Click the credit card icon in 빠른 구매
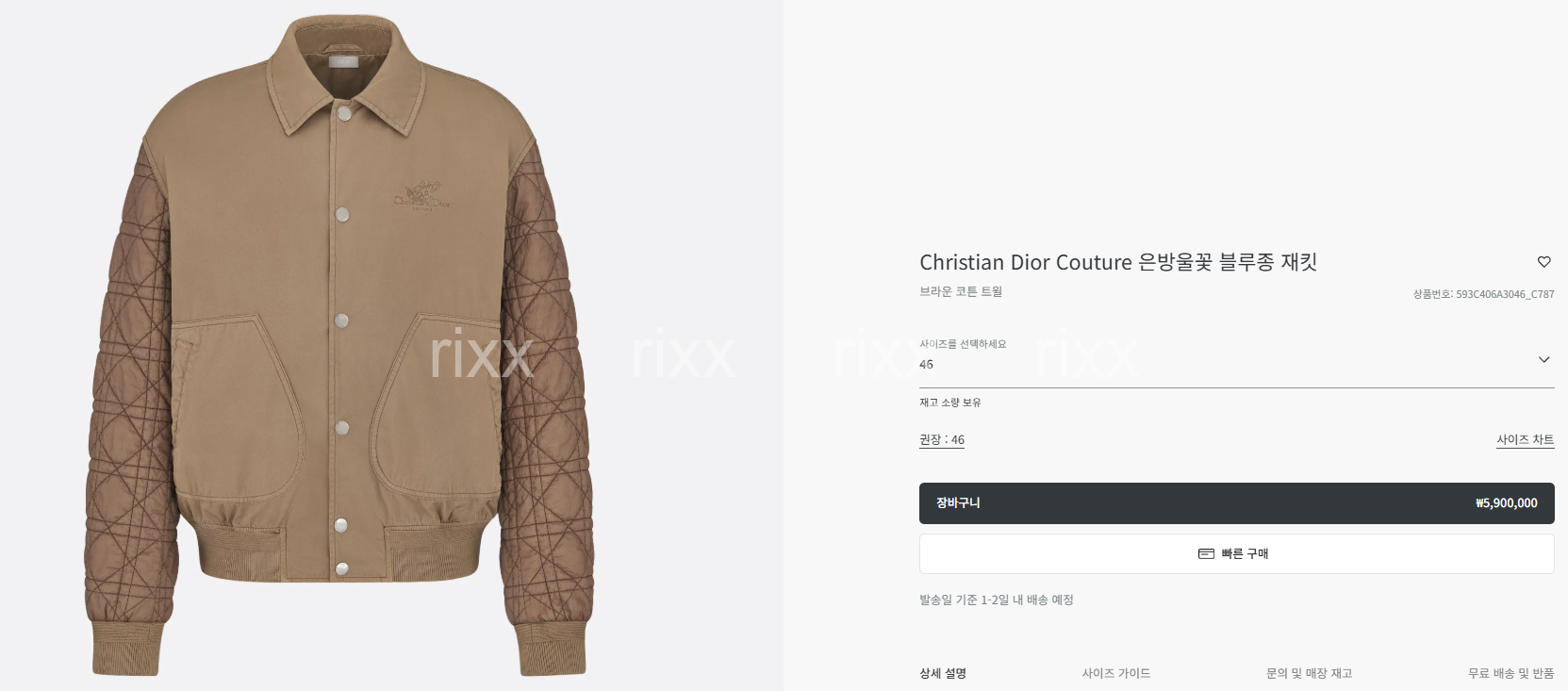The width and height of the screenshot is (1568, 691). (x=1206, y=553)
